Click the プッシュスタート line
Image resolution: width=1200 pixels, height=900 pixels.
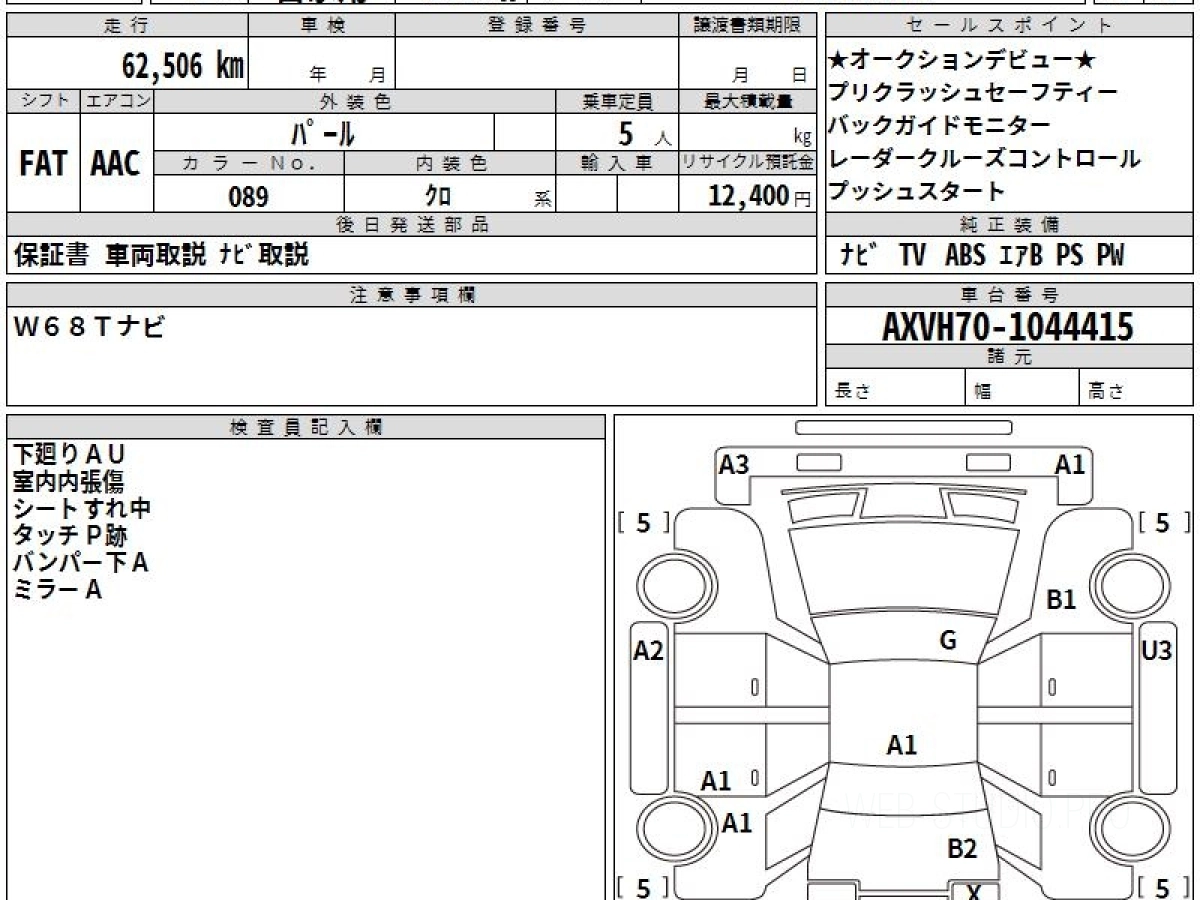917,190
